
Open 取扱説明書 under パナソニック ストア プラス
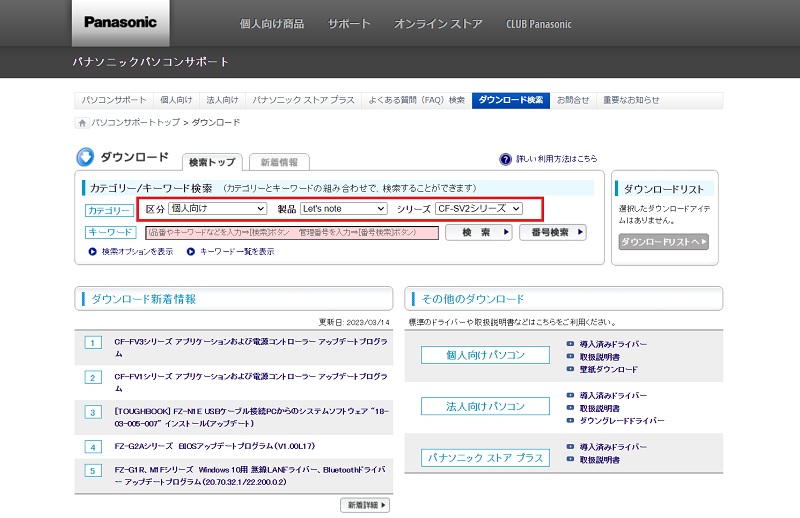(599, 460)
